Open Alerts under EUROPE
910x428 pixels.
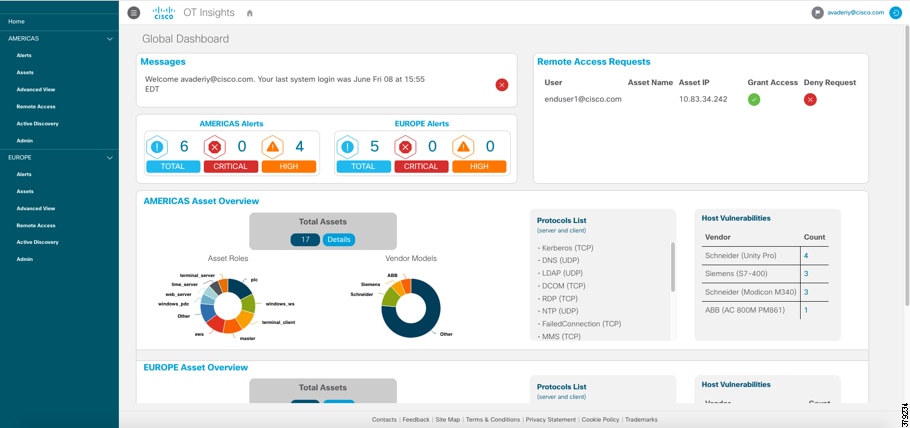click(24, 174)
